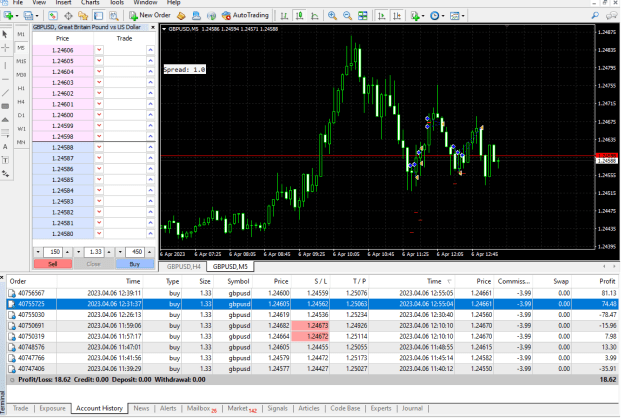Open the MetaEditor book icon

(181, 16)
